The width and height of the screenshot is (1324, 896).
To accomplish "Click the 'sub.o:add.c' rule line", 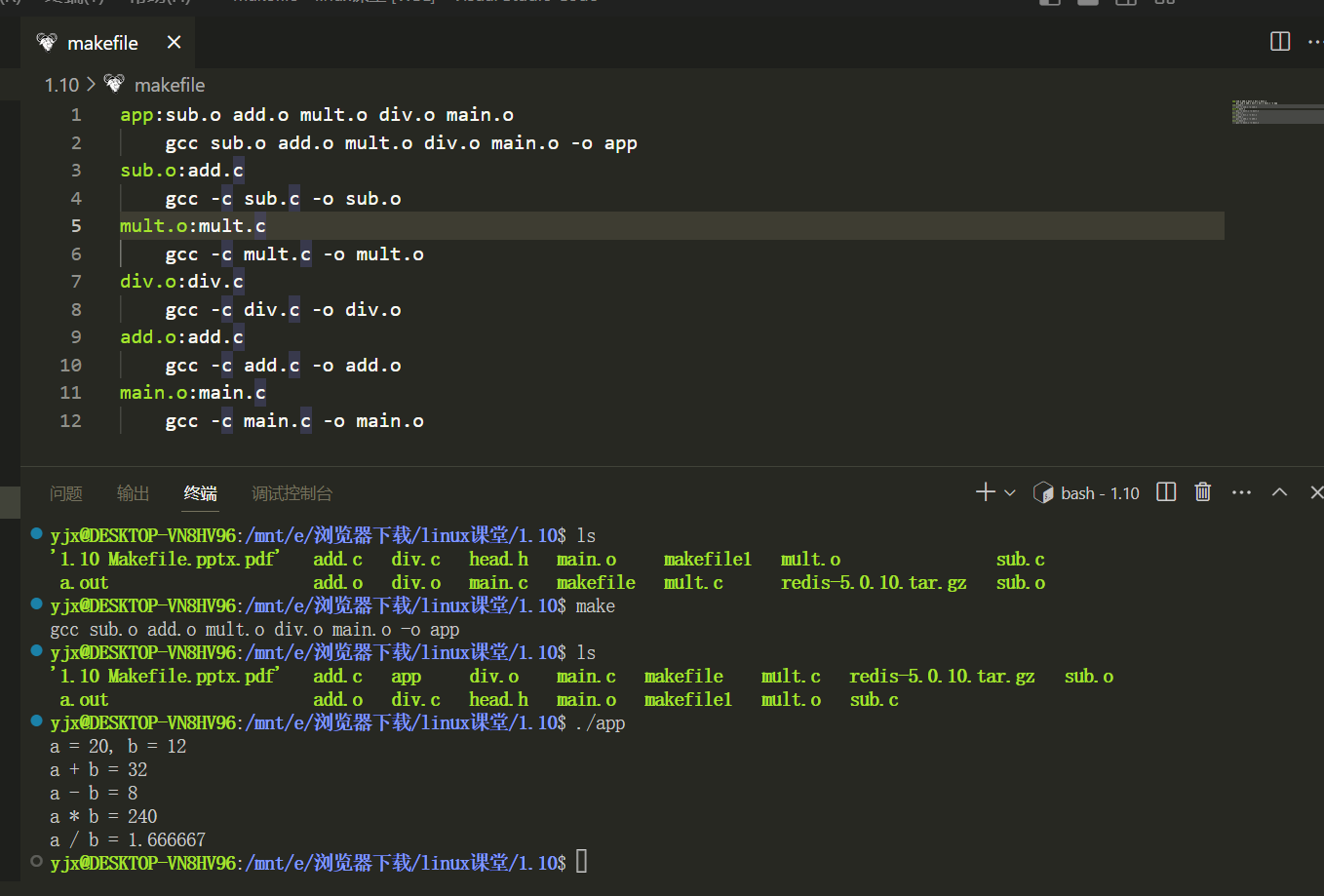I will 181,170.
